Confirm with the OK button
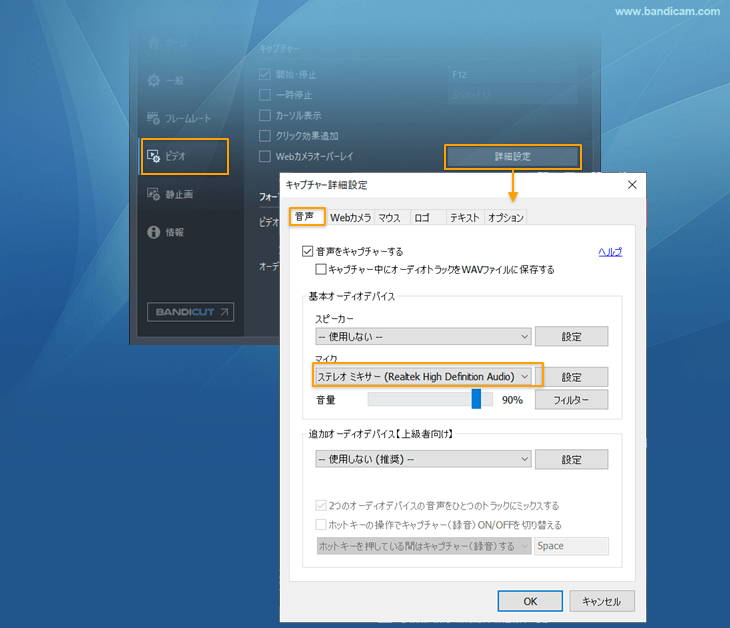730x628 pixels. point(530,601)
